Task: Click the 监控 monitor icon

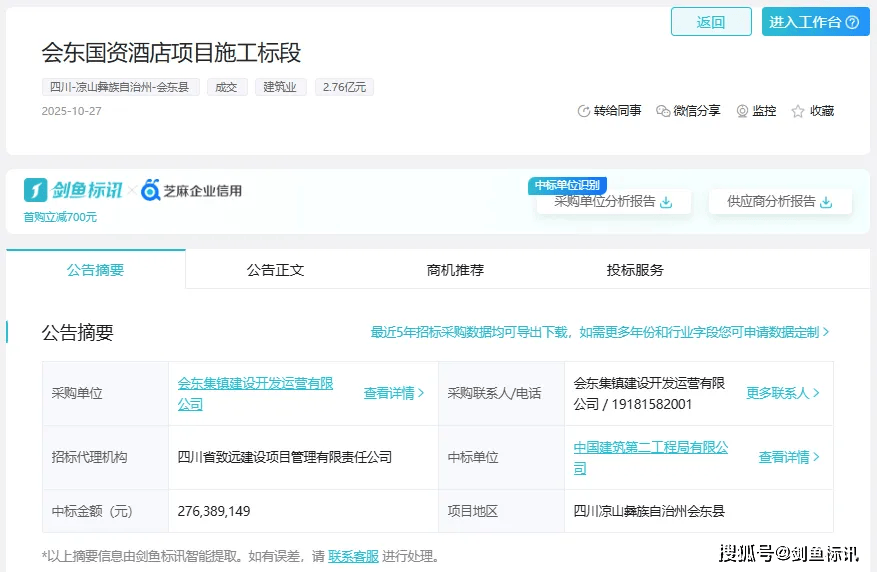Action: [742, 111]
